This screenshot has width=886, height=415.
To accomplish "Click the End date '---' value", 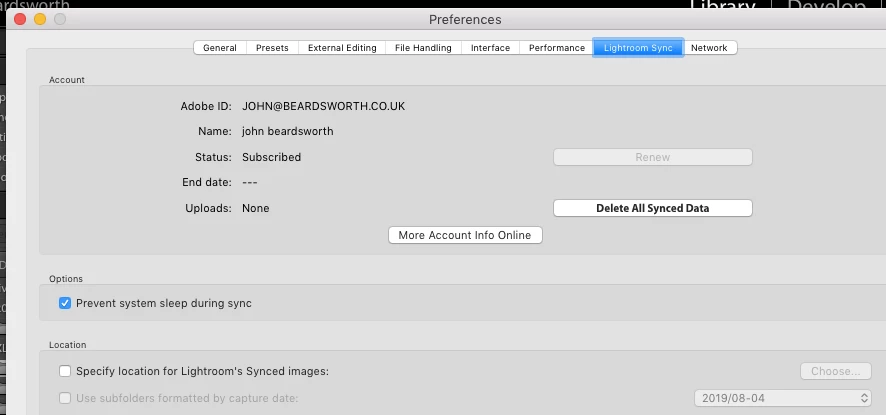I will [x=250, y=183].
